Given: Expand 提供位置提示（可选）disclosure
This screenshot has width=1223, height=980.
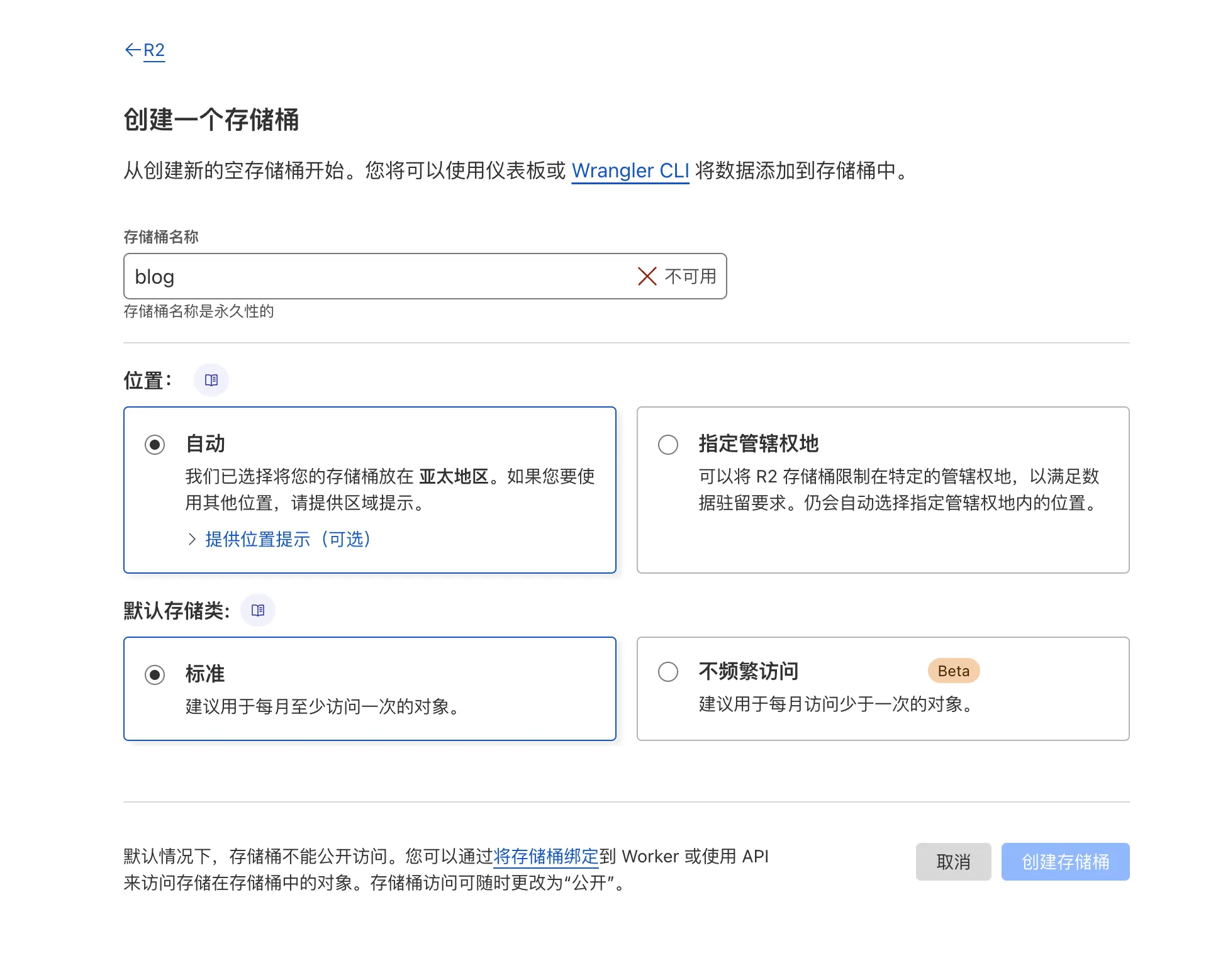Looking at the screenshot, I should click(x=287, y=539).
